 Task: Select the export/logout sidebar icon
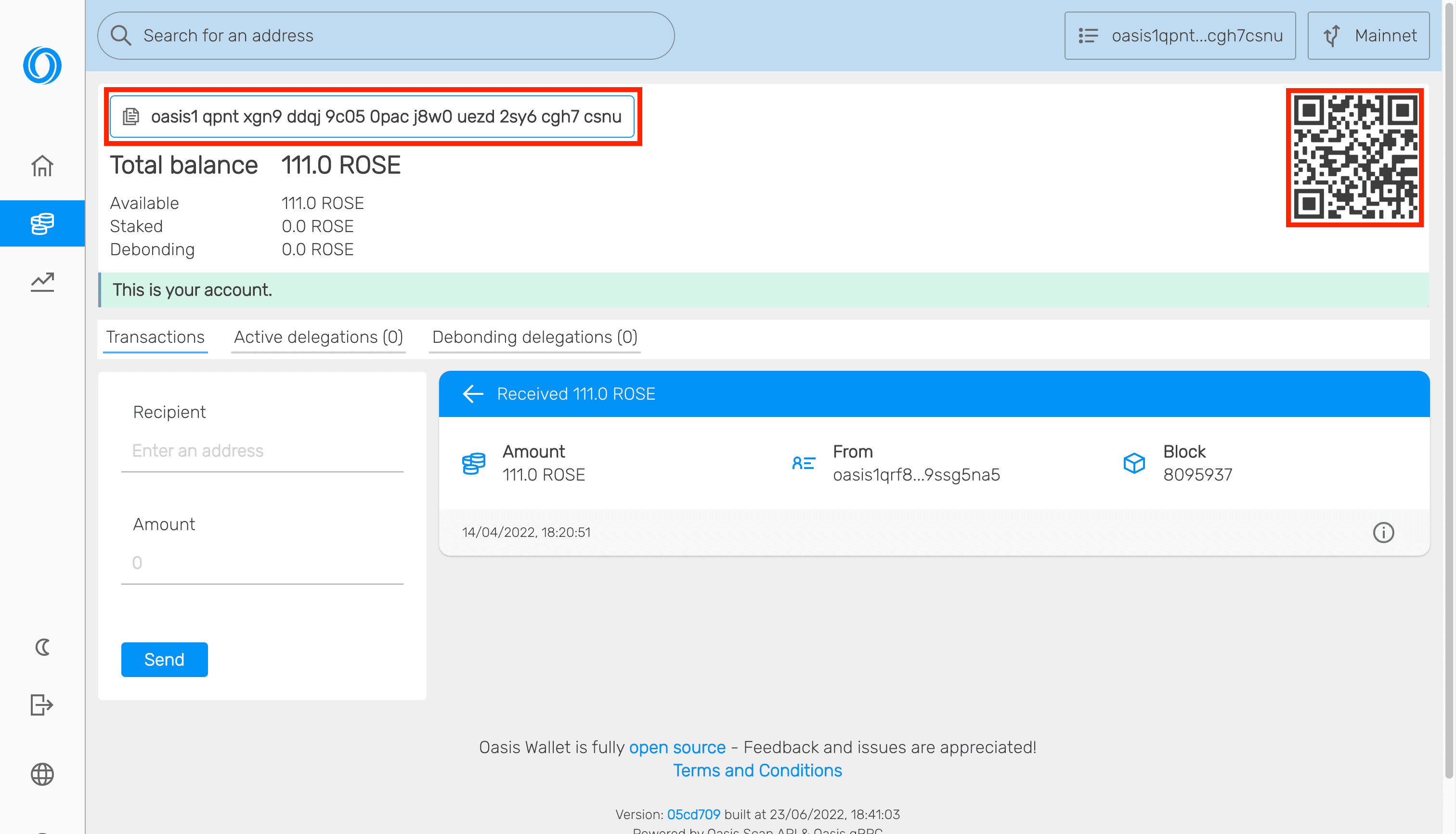tap(42, 705)
